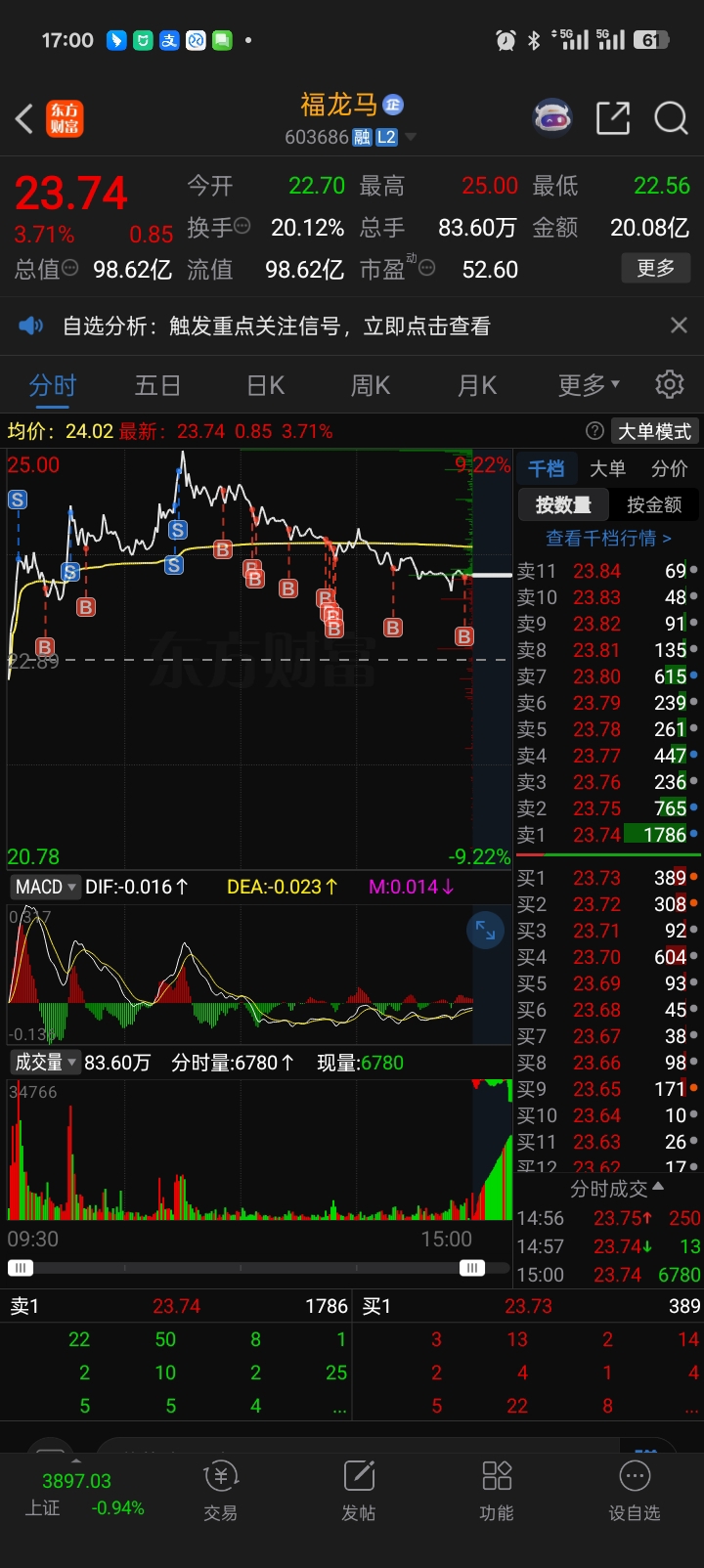Tap the 换手 info icon
The width and height of the screenshot is (704, 1568).
(x=242, y=227)
